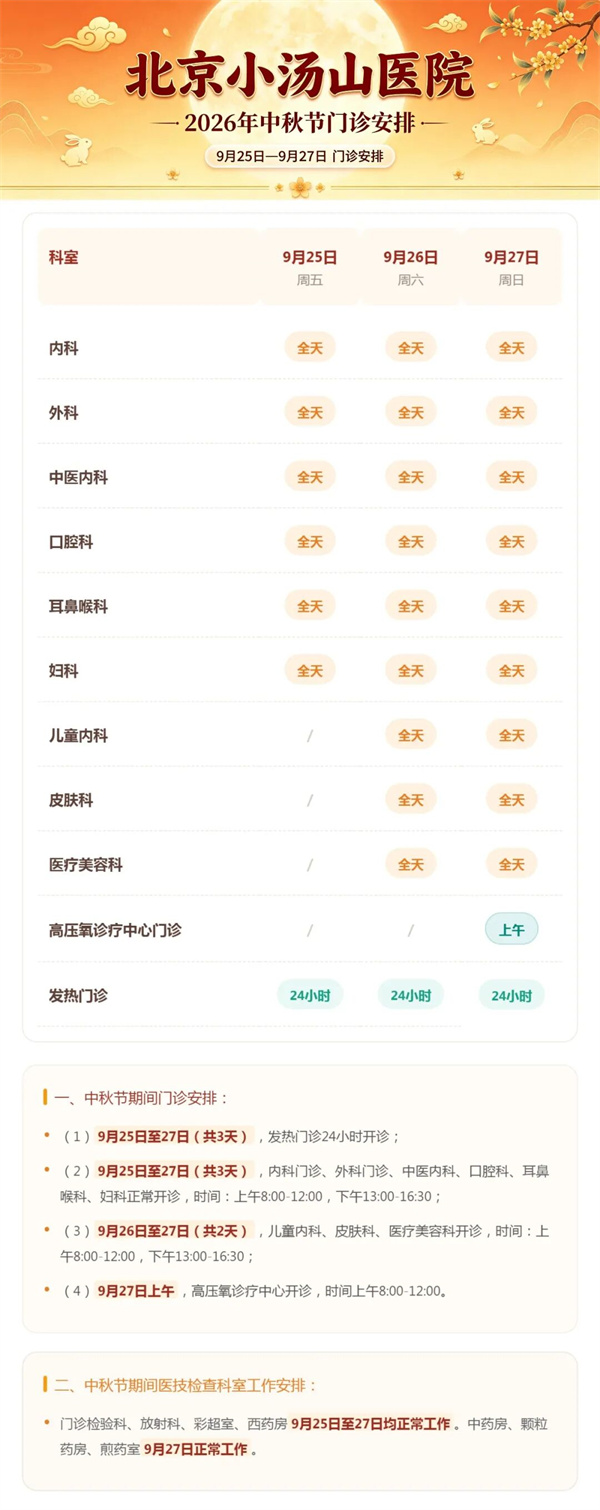This screenshot has height=1510, width=600.
Task: Click 全天 badge for 儿童内科 on 9月26日
Action: pyautogui.click(x=411, y=736)
